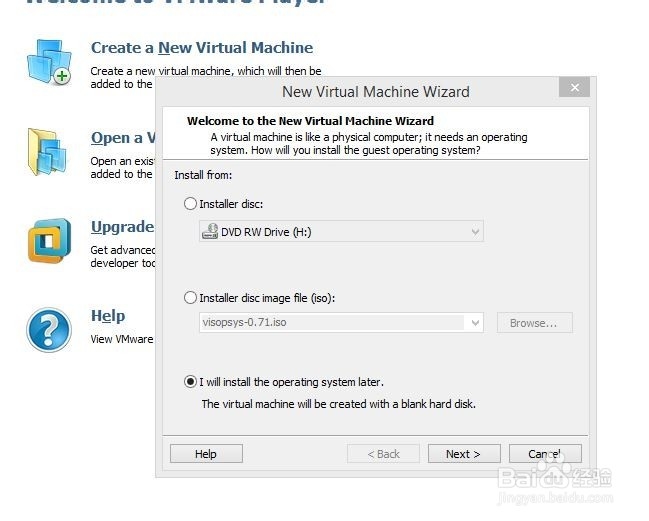The height and width of the screenshot is (521, 649).
Task: Click 'Welcome to the New Virtual Machine Wizard' heading
Action: pyautogui.click(x=310, y=121)
